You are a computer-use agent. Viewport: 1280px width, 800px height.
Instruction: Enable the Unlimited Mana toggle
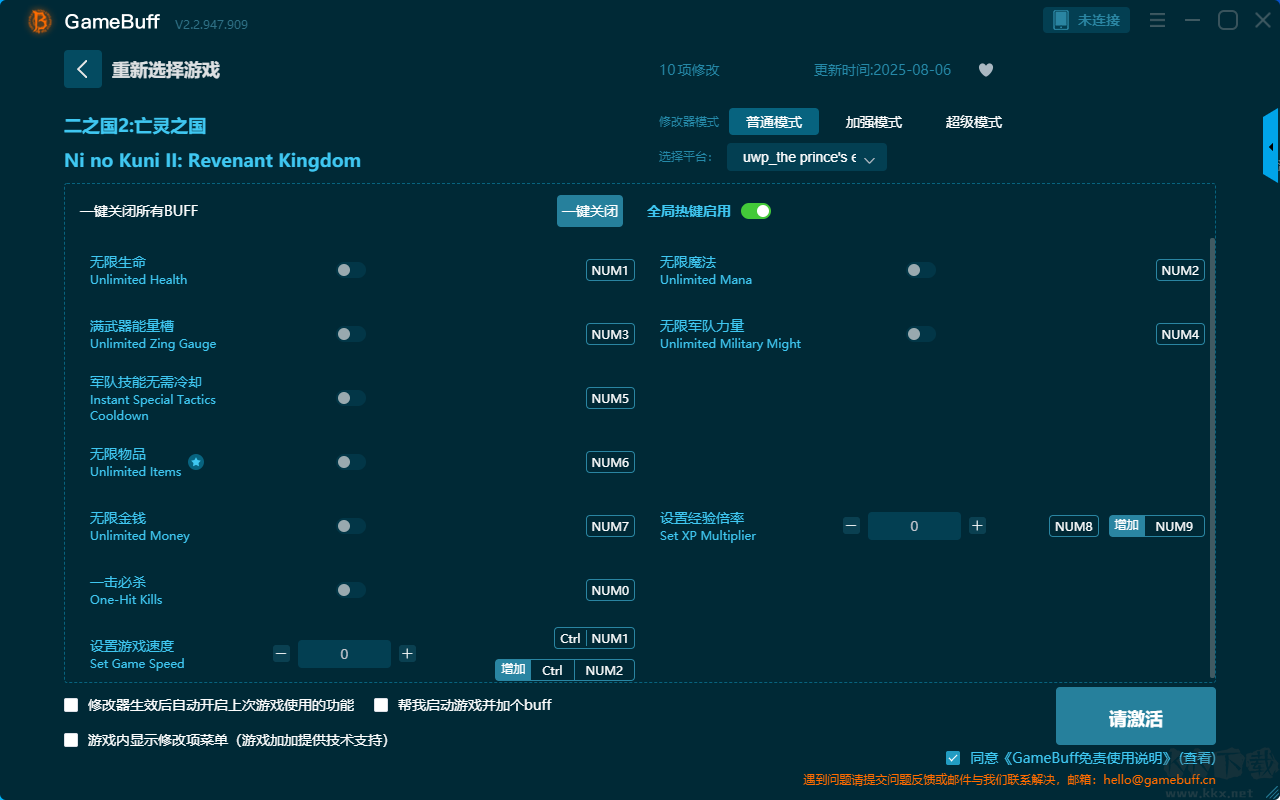[921, 270]
